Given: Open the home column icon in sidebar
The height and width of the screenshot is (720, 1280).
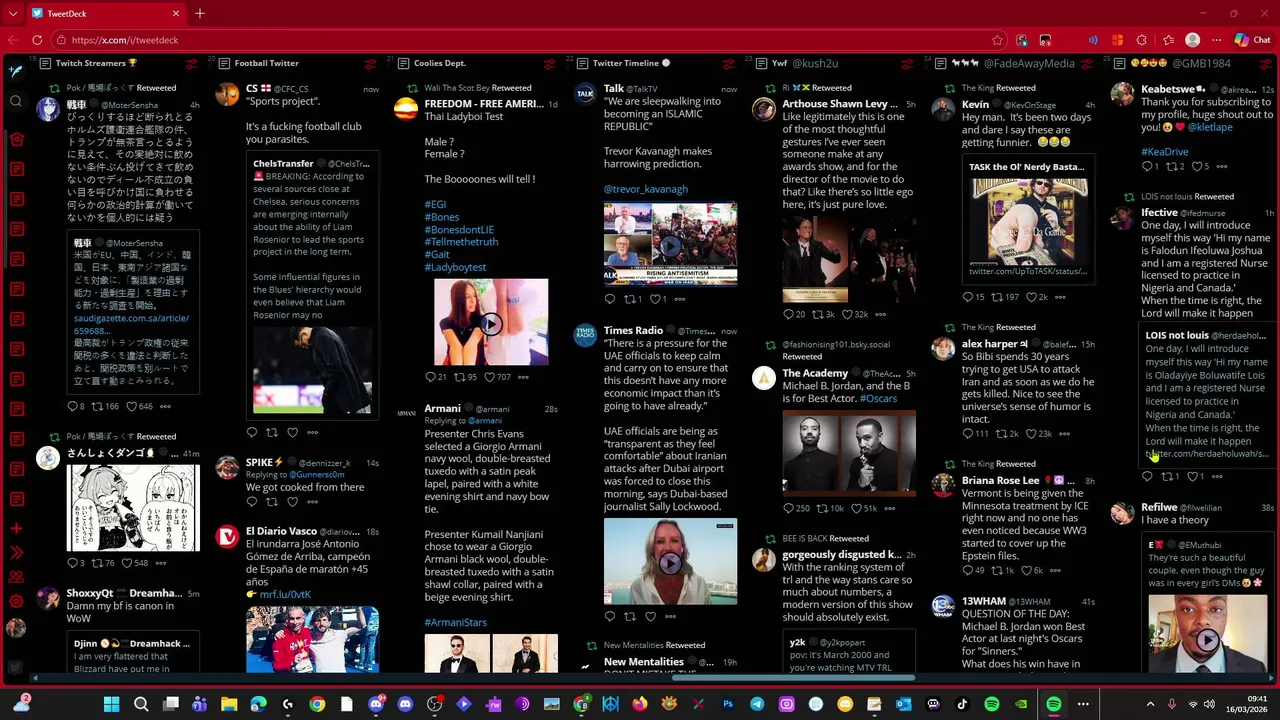Looking at the screenshot, I should point(16,140).
